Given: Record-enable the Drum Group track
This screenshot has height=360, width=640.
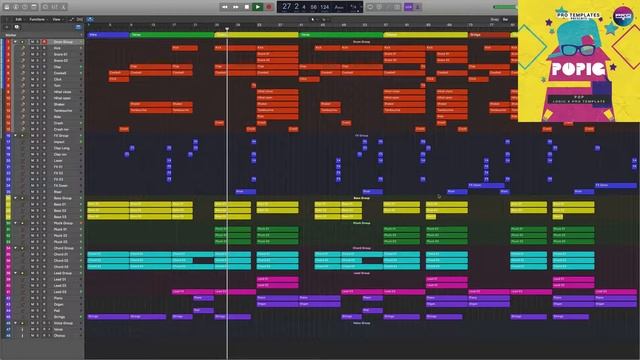Looking at the screenshot, I should coord(44,42).
